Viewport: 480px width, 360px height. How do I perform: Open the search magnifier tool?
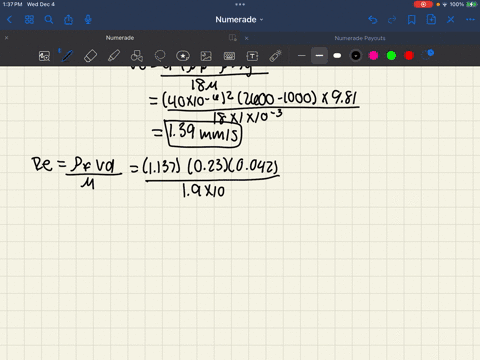click(x=49, y=20)
